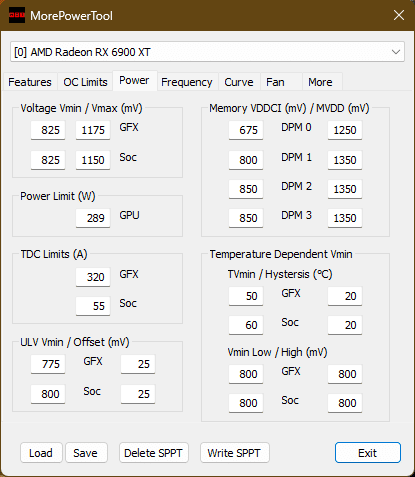Edit GFX Hysteresis field 20
Image resolution: width=415 pixels, height=477 pixels.
pos(345,296)
